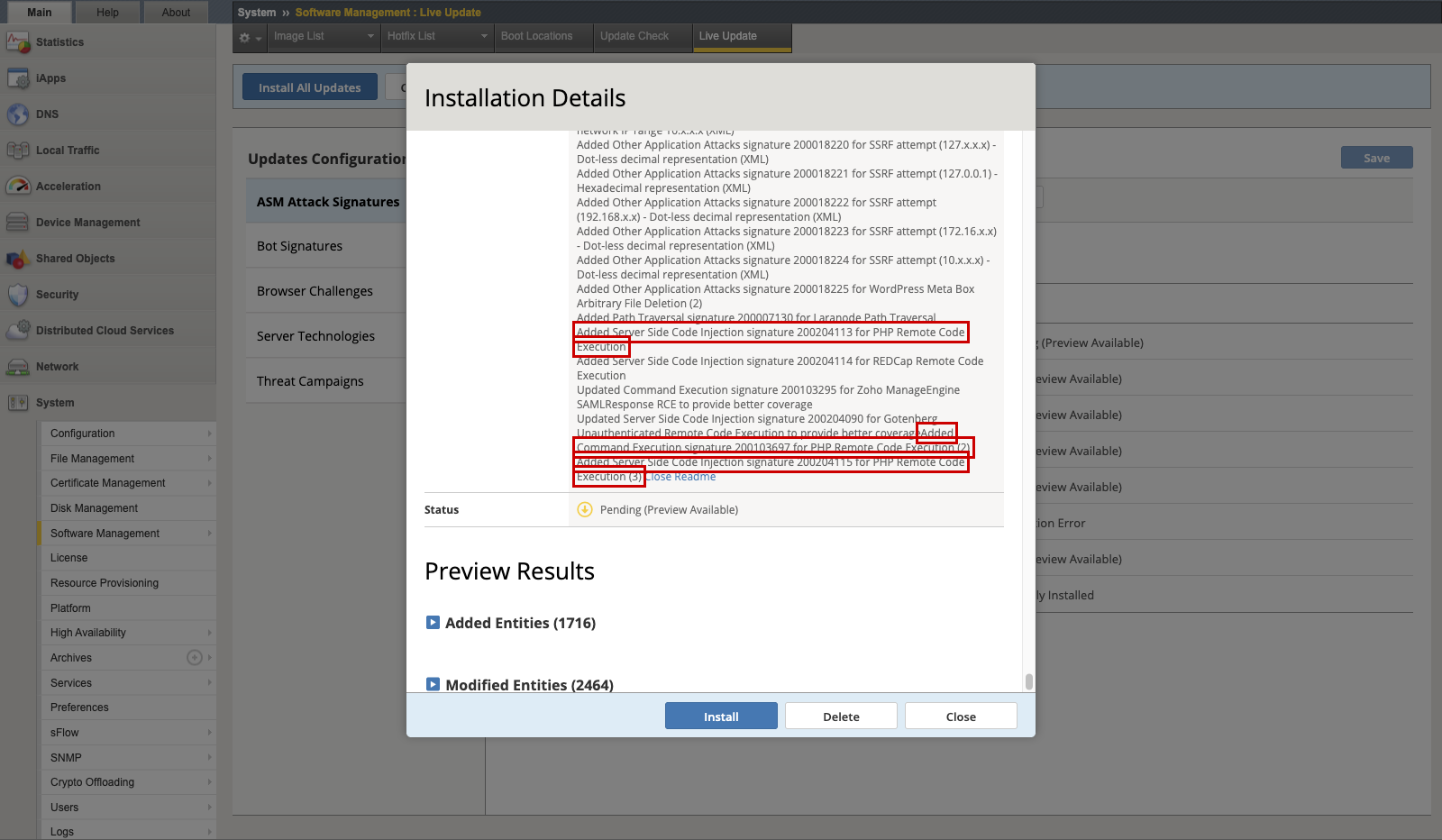The width and height of the screenshot is (1442, 840).
Task: Select Threat Campaigns category
Action: (328, 381)
